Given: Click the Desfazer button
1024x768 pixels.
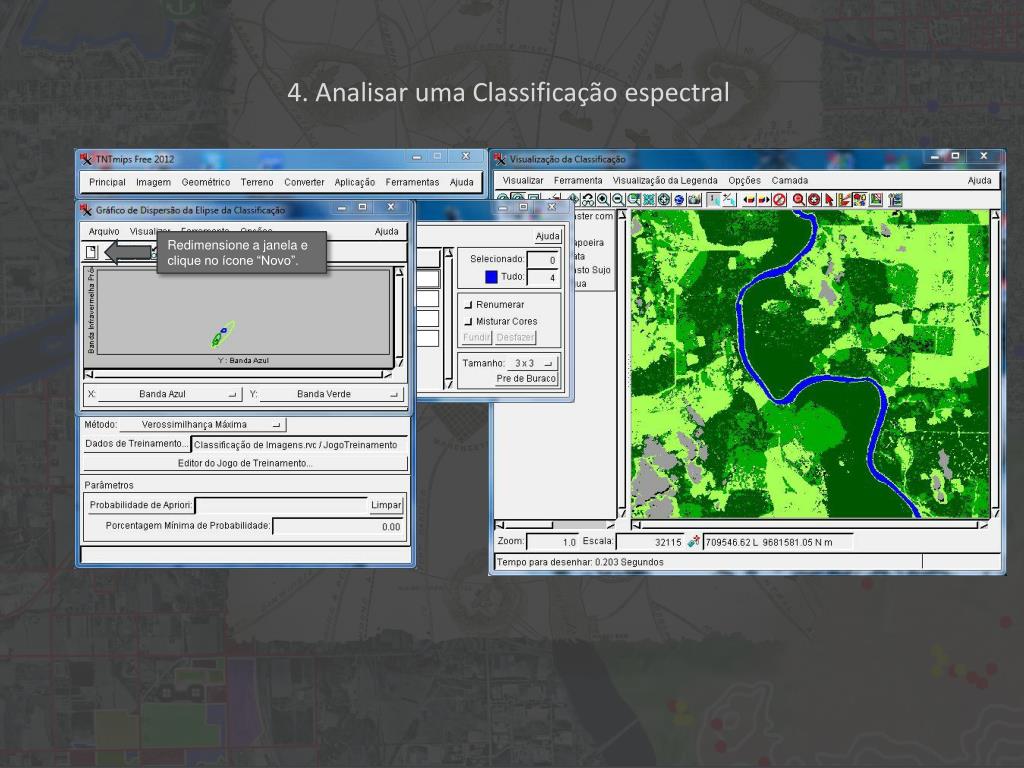Looking at the screenshot, I should (515, 337).
